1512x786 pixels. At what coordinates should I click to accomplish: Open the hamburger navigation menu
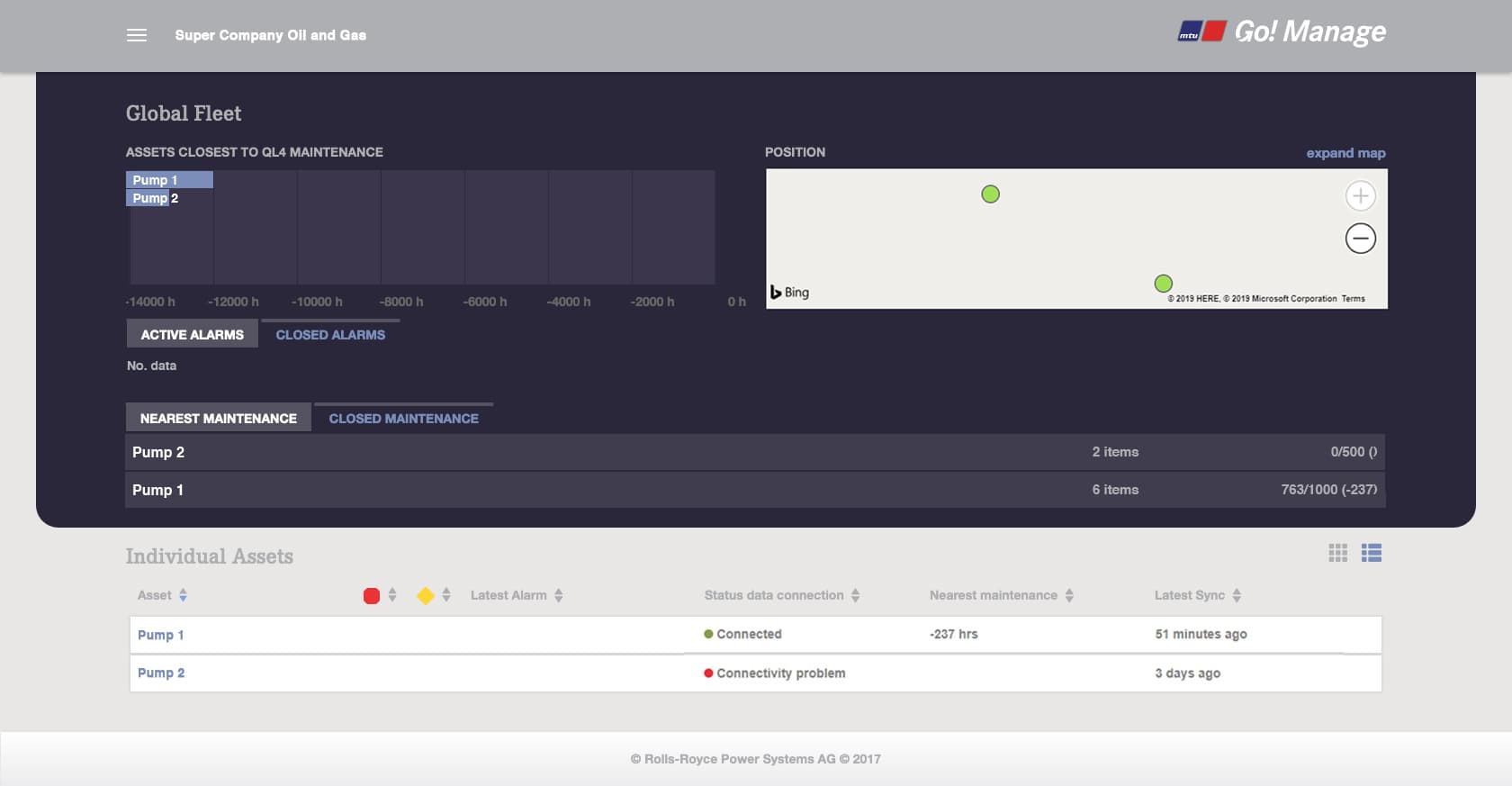tap(137, 35)
